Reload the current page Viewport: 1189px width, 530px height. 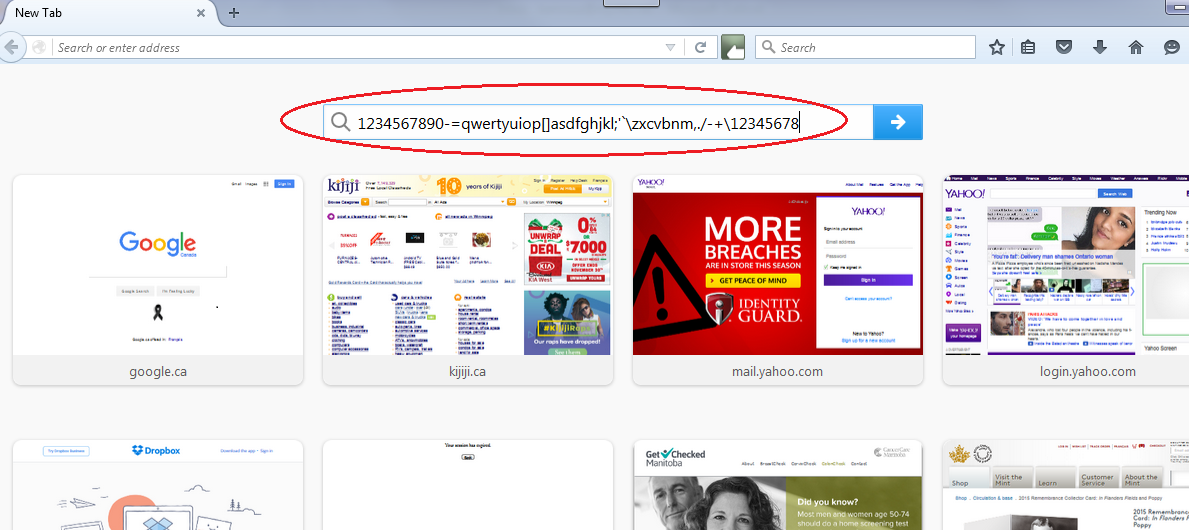click(x=701, y=47)
